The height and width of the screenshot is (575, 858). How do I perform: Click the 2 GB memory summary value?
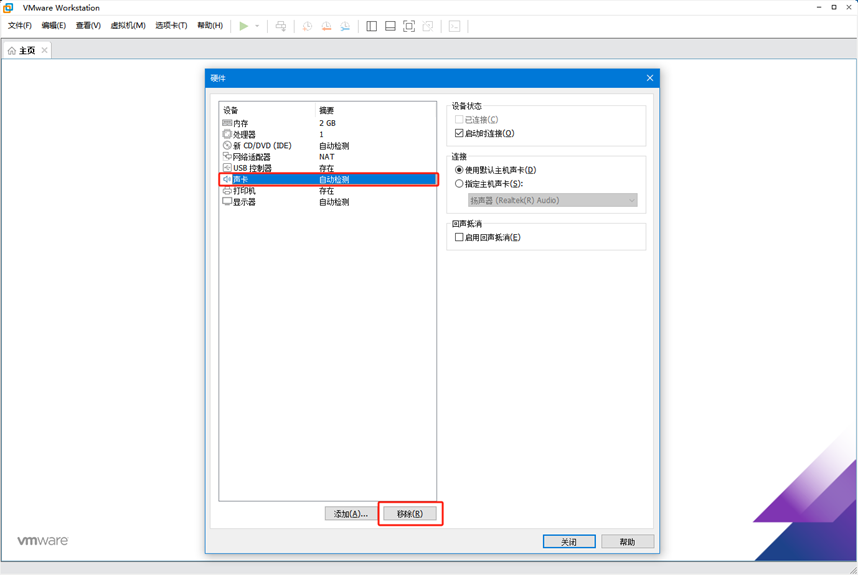tap(327, 123)
